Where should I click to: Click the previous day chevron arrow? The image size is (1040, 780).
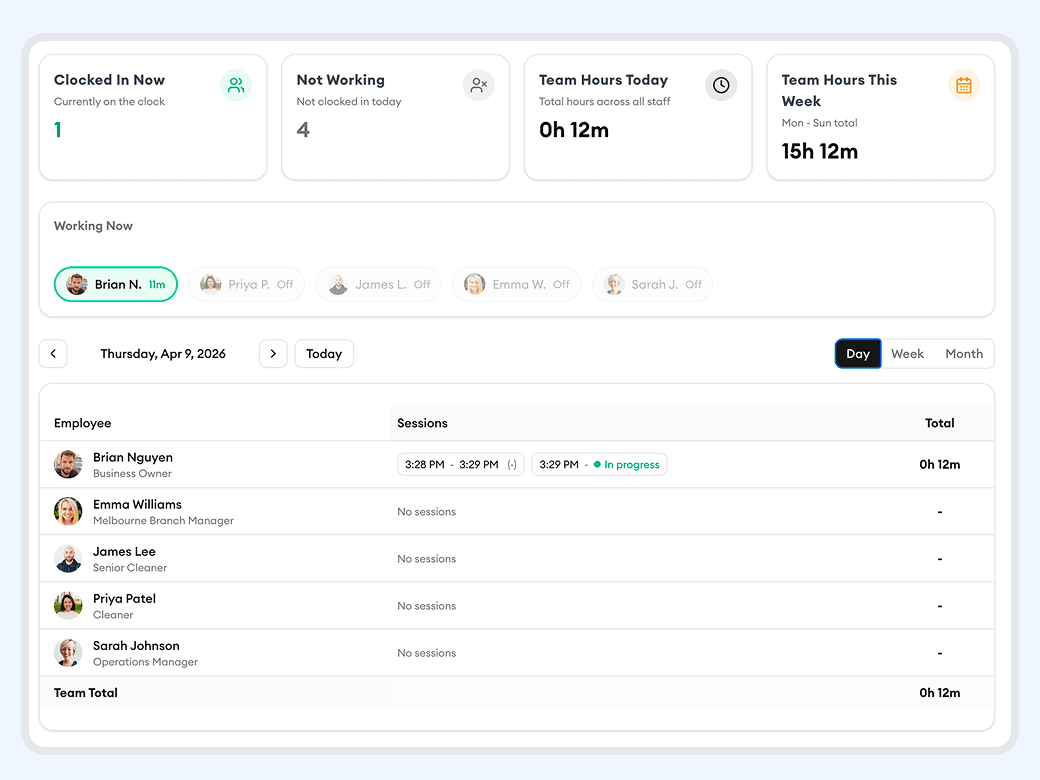tap(53, 353)
